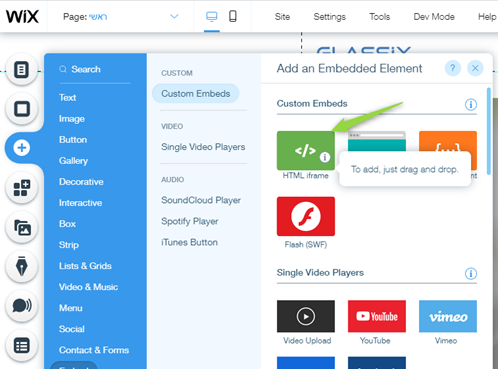498x369 pixels.
Task: Open the Dev Mode menu
Action: tap(434, 17)
